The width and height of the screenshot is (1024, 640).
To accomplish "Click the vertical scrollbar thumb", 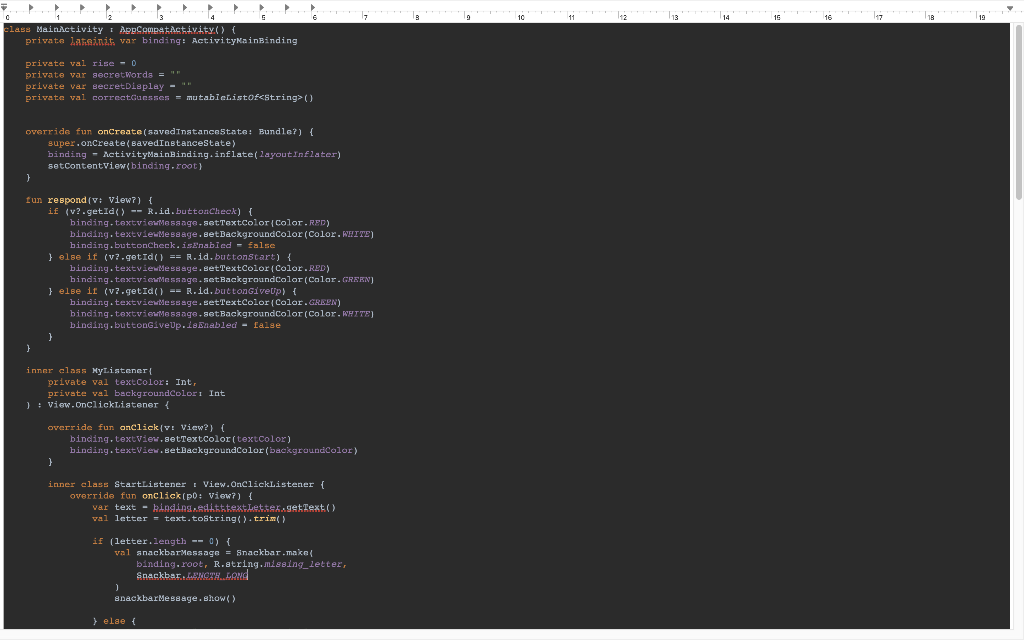I will [1018, 112].
